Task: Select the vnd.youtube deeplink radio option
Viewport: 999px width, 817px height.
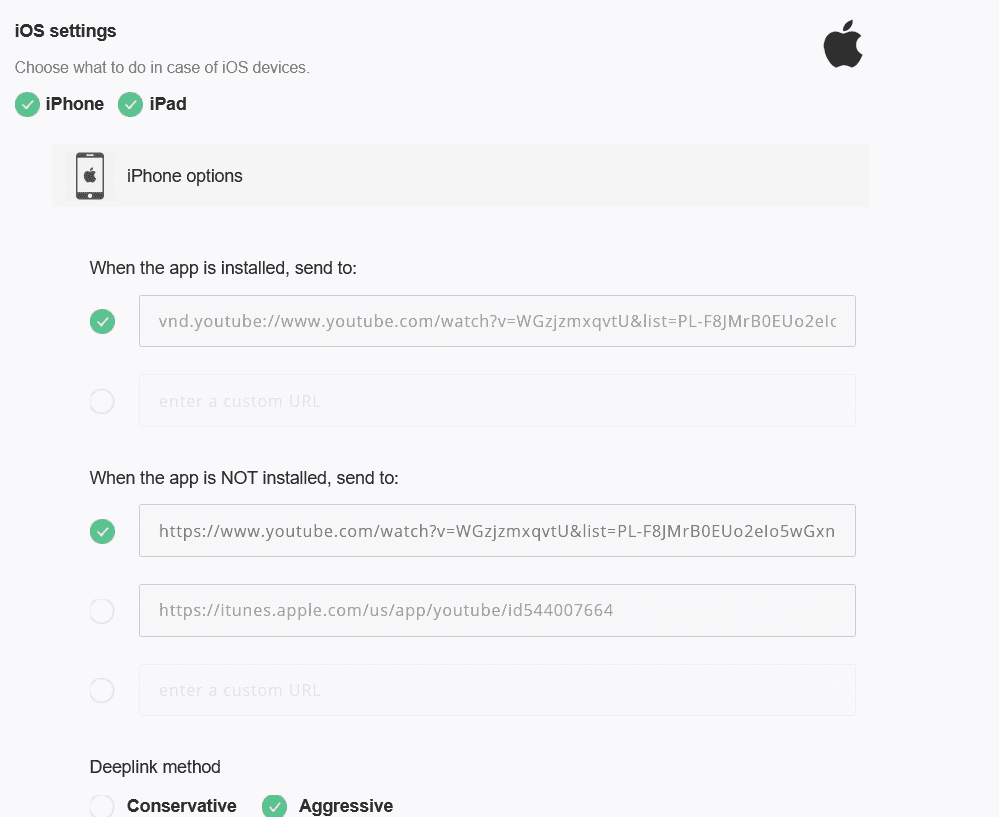Action: [102, 321]
